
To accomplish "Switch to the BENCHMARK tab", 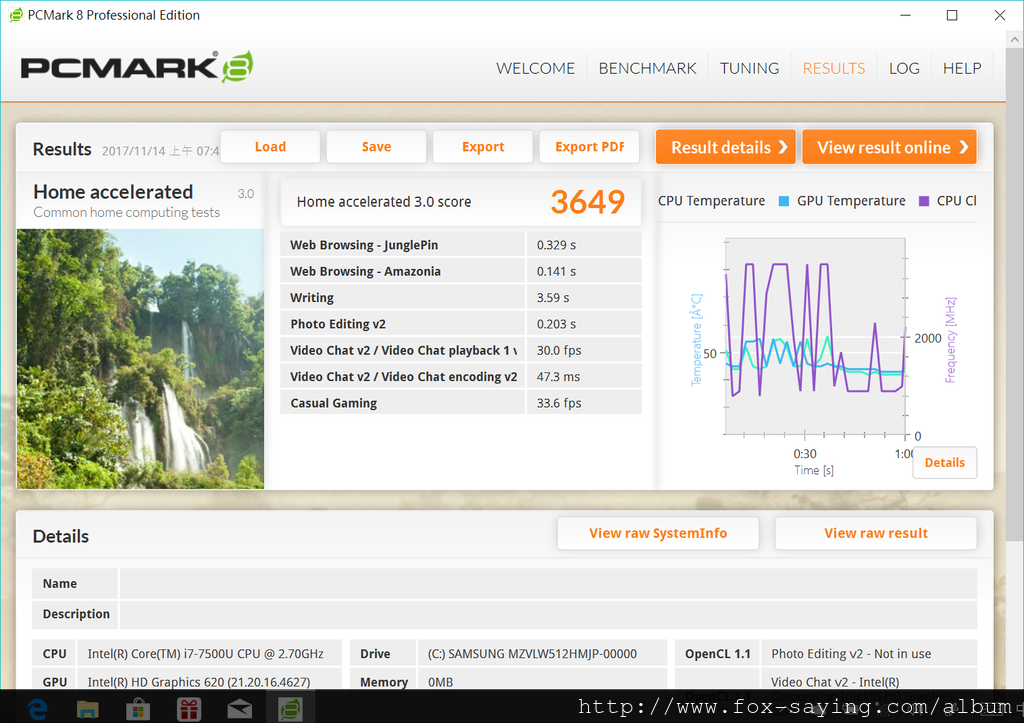I will tap(647, 69).
